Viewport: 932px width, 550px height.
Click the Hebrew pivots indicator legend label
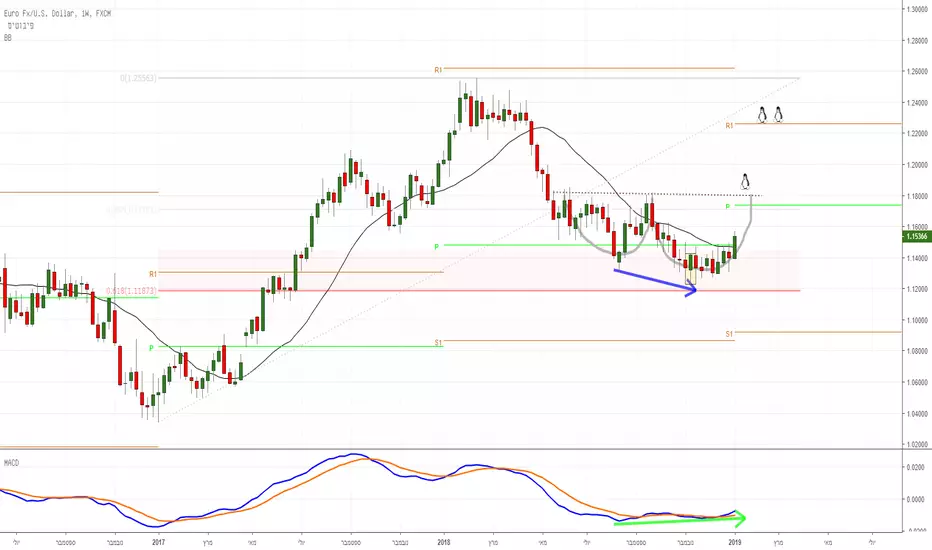click(x=21, y=26)
